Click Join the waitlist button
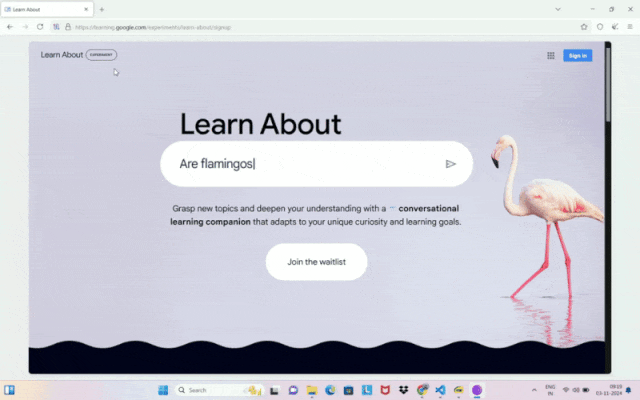This screenshot has width=640, height=400. 316,262
